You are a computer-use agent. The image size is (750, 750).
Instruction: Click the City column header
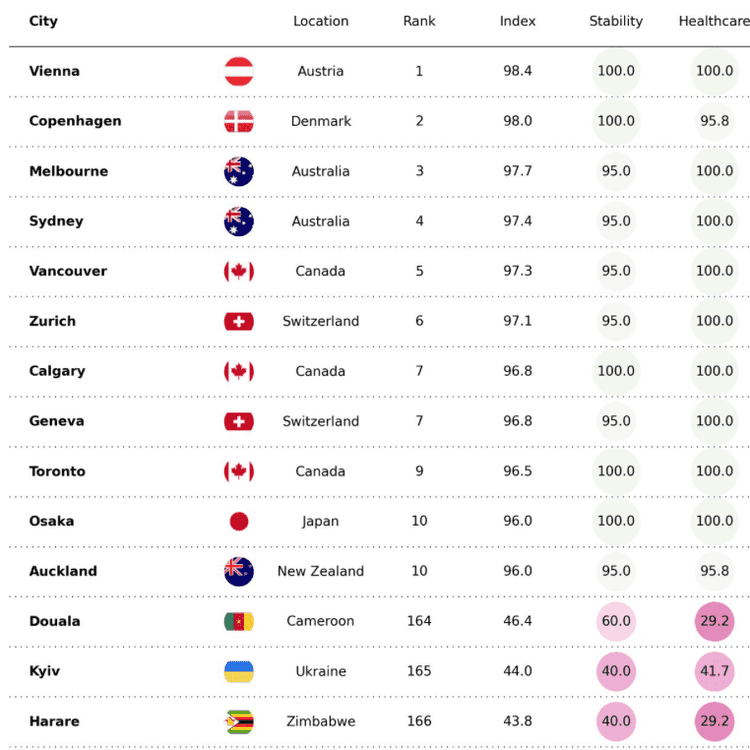coord(43,21)
